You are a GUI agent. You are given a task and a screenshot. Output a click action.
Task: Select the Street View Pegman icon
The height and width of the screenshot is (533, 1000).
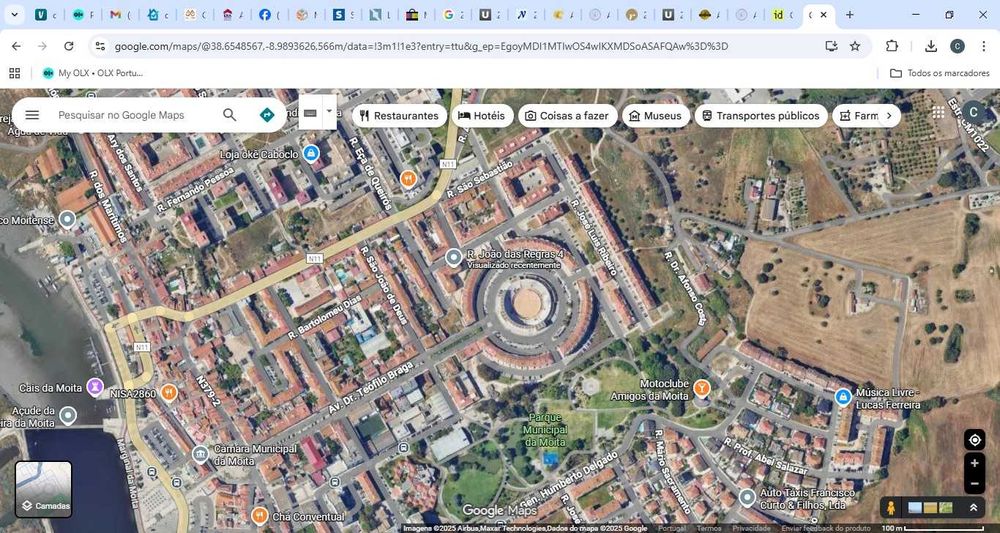point(890,508)
